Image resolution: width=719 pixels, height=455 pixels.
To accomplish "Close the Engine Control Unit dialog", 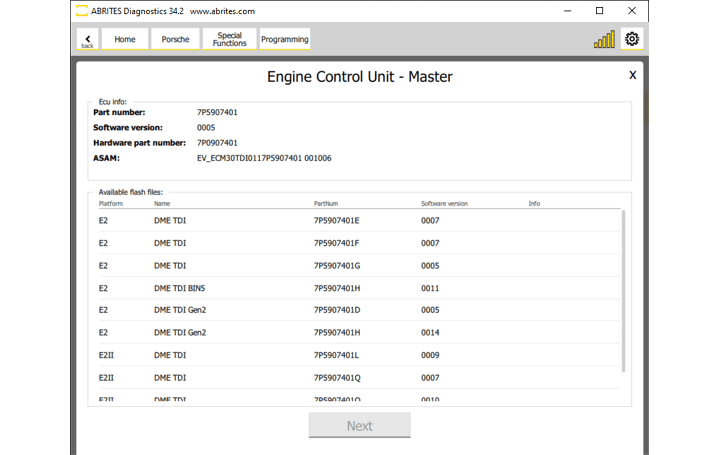I will pyautogui.click(x=632, y=75).
